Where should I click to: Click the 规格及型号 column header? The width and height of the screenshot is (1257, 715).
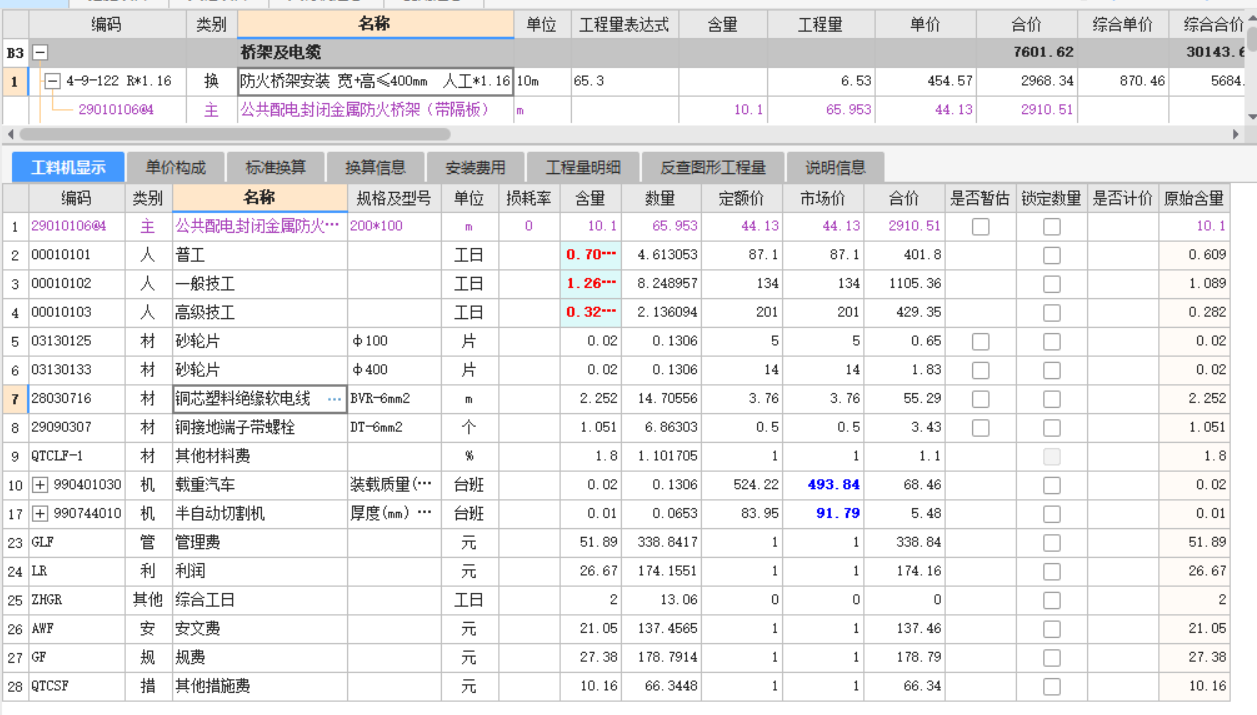(x=394, y=198)
